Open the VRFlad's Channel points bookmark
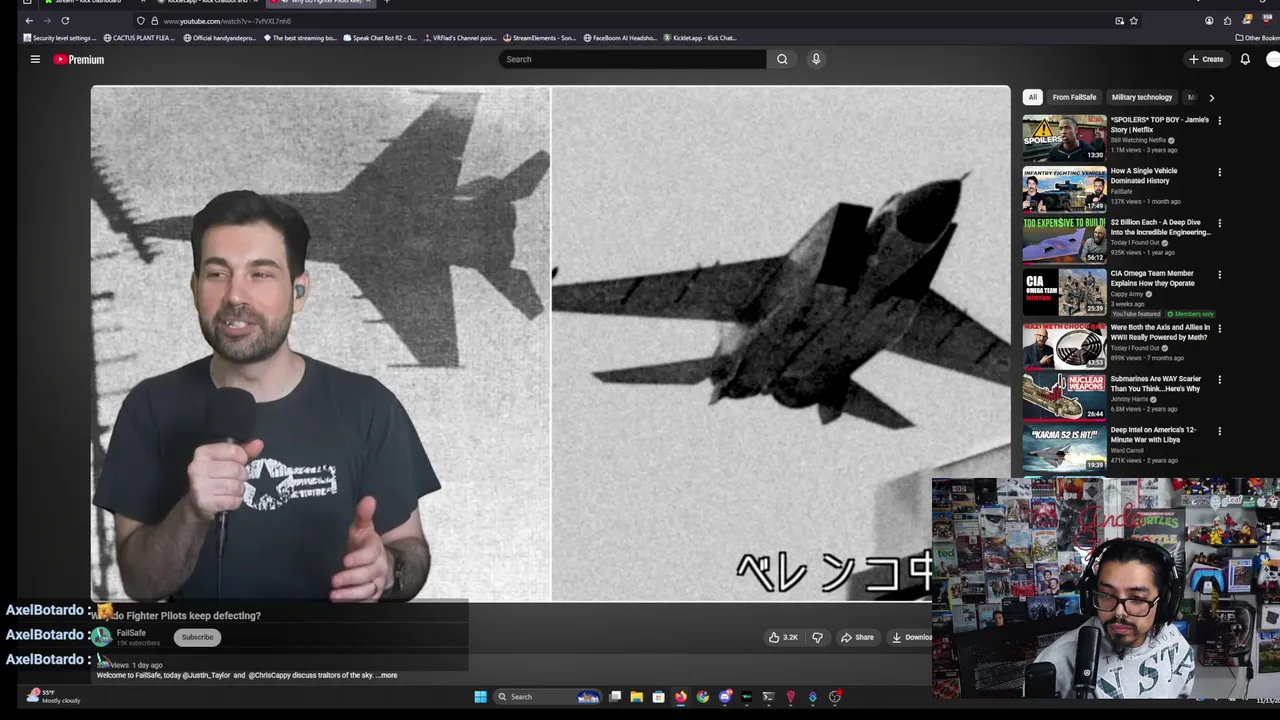 pos(459,38)
